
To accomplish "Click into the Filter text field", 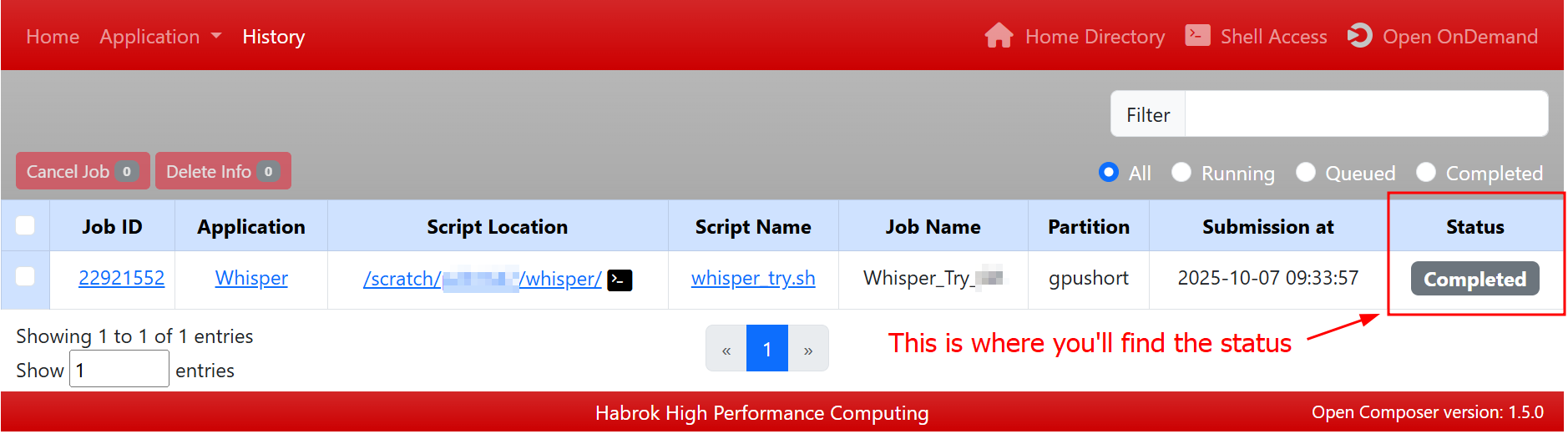I will click(x=1365, y=114).
